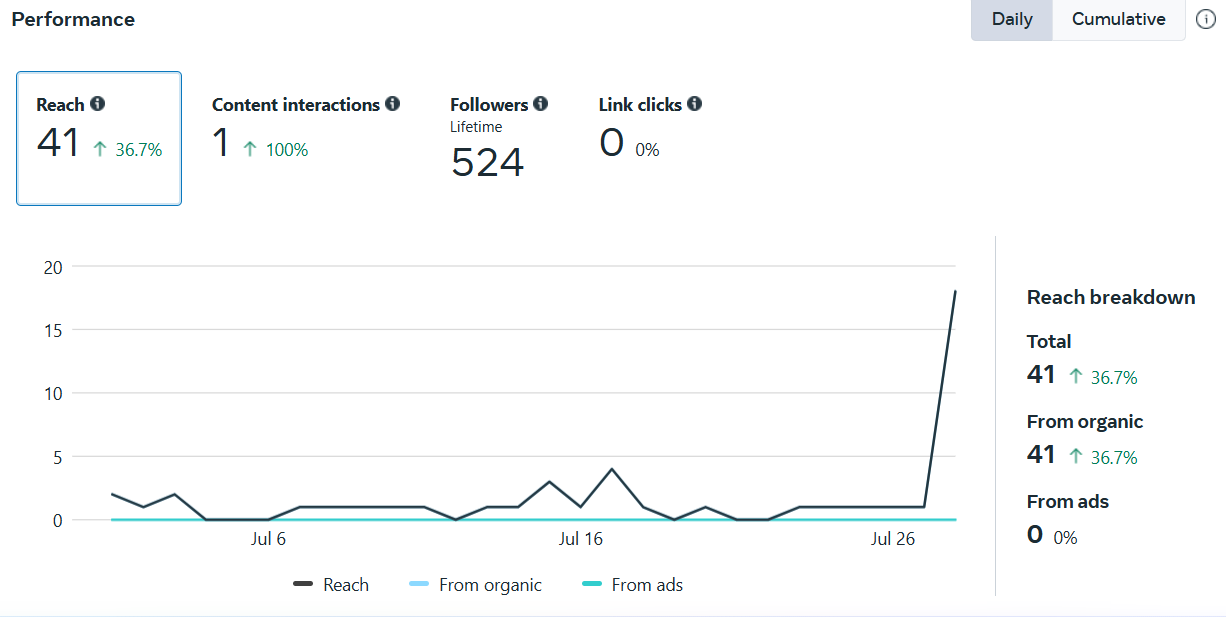The height and width of the screenshot is (617, 1226).
Task: Click the Jul 16 axis label
Action: (x=581, y=540)
